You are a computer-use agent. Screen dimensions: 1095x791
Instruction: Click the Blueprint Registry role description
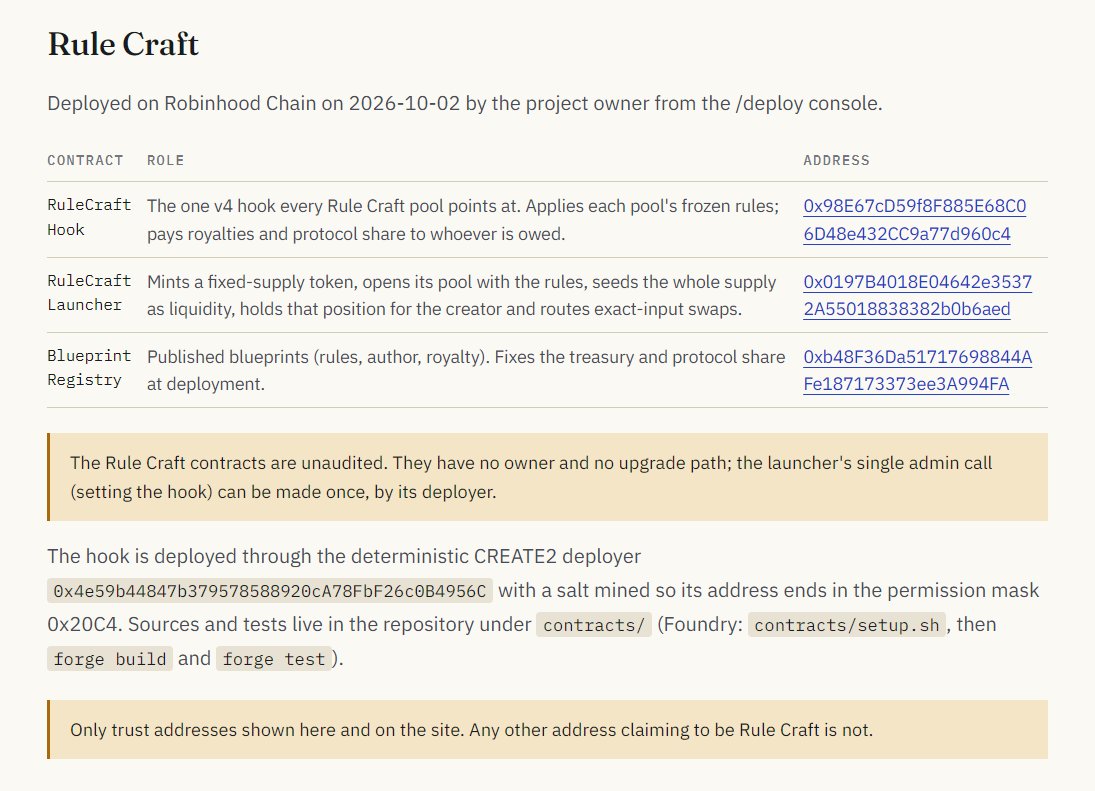click(466, 371)
